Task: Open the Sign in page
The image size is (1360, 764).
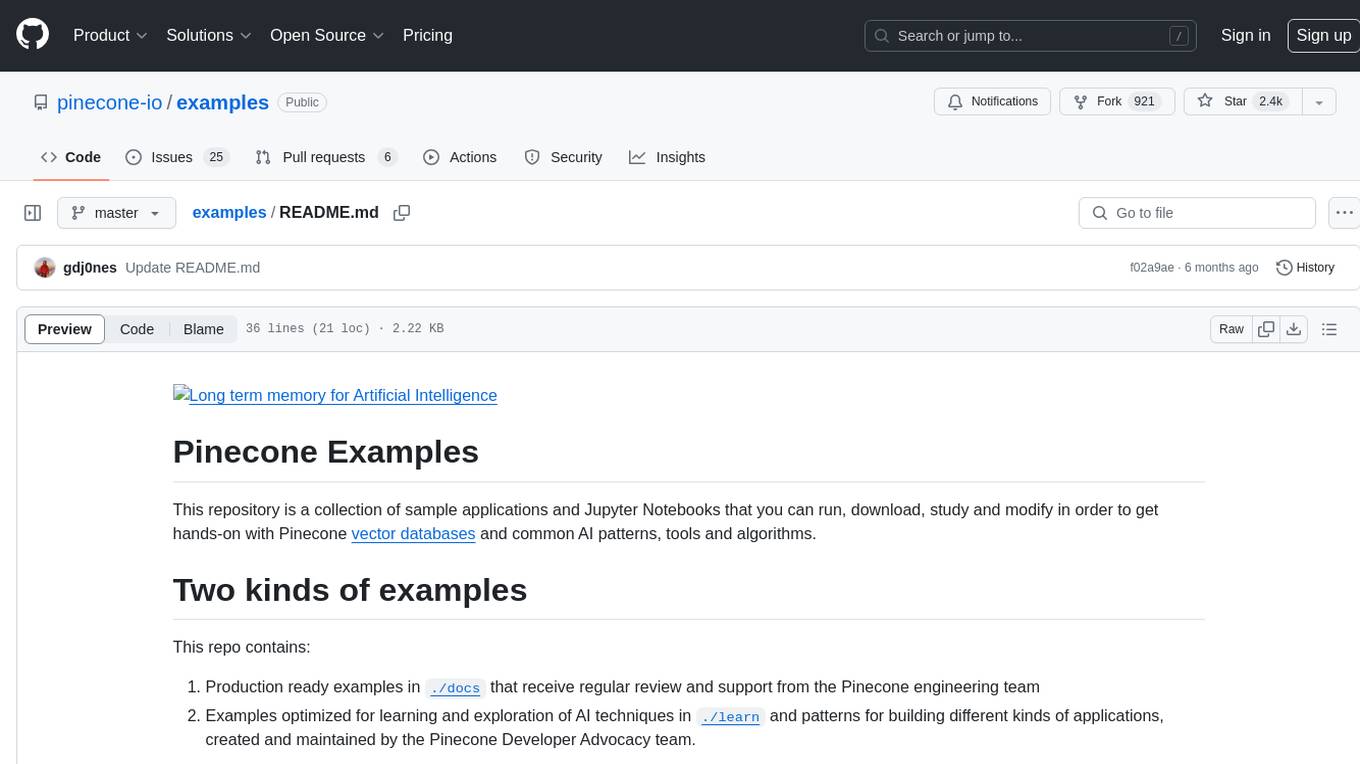Action: tap(1245, 35)
